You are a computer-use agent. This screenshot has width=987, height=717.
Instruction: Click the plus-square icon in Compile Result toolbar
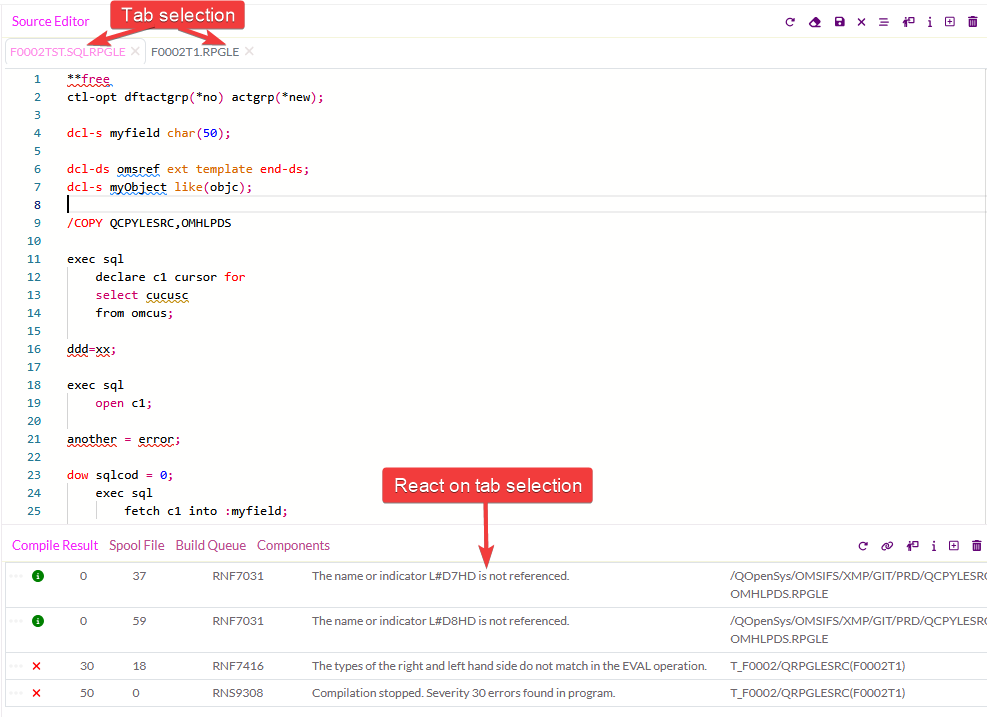click(953, 546)
